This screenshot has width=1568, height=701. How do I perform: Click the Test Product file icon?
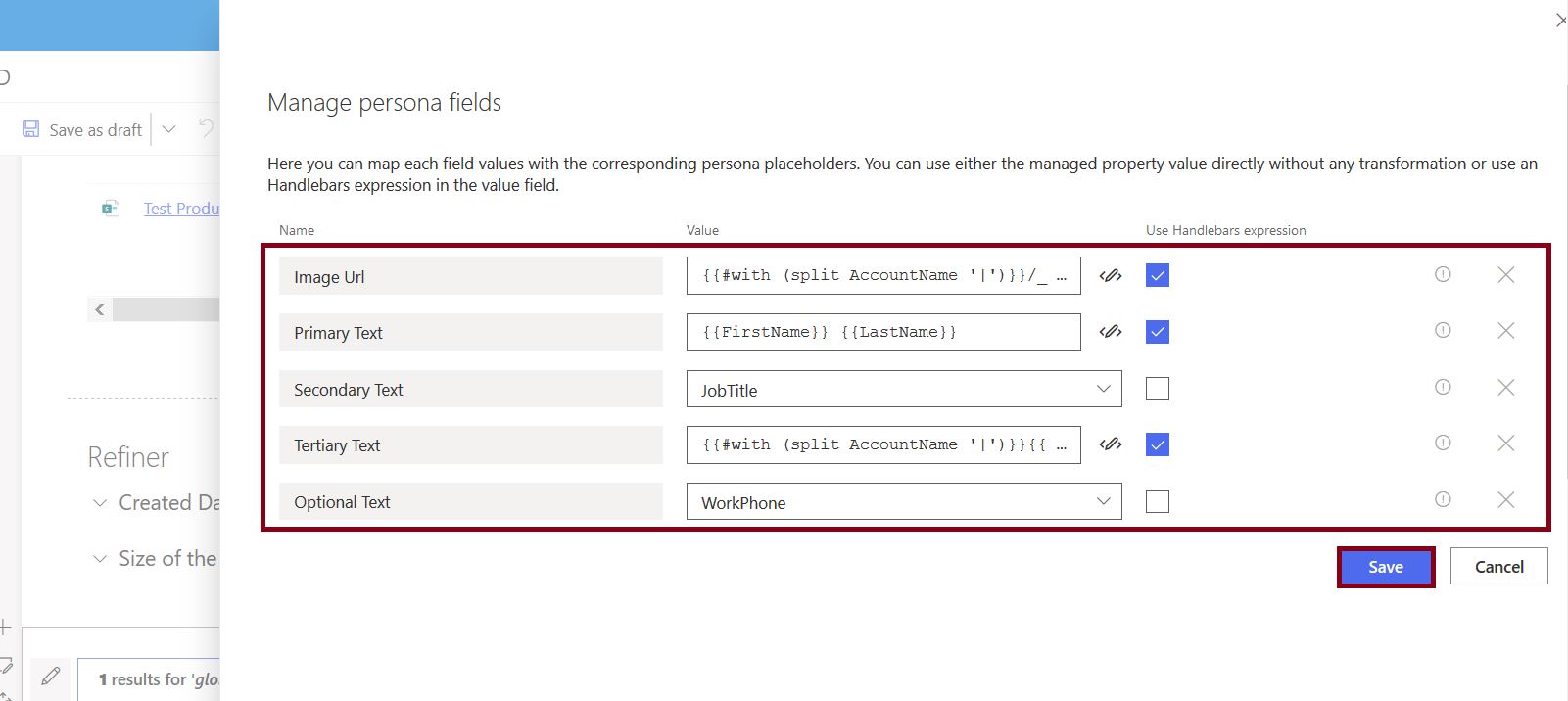[111, 208]
